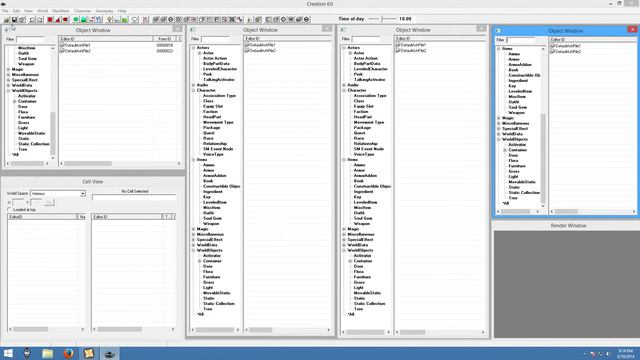640x360 pixels.
Task: Click the redo arrow toolbar icon
Action: coord(40,20)
